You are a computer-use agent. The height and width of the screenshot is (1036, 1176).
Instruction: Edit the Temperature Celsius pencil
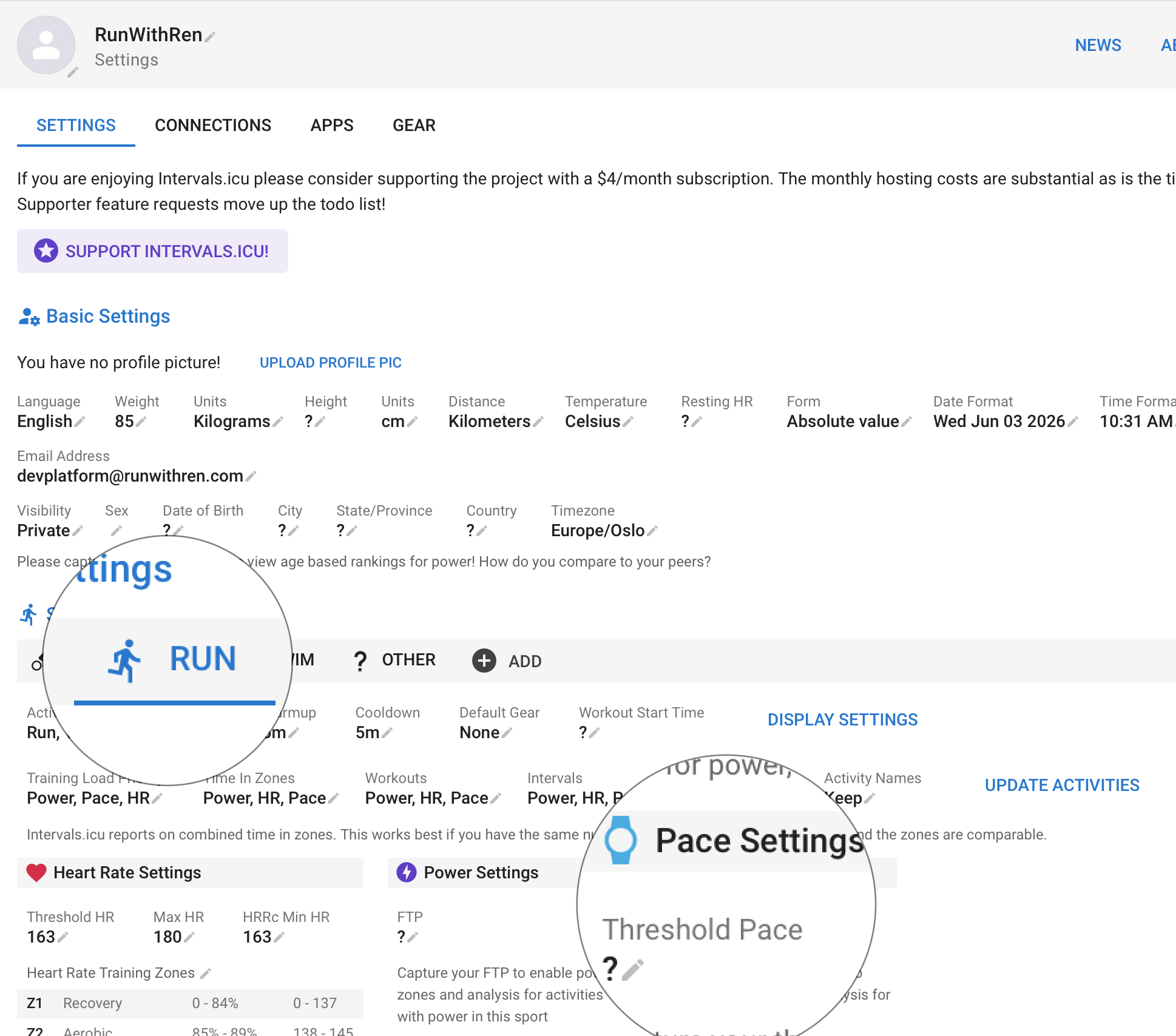click(628, 422)
